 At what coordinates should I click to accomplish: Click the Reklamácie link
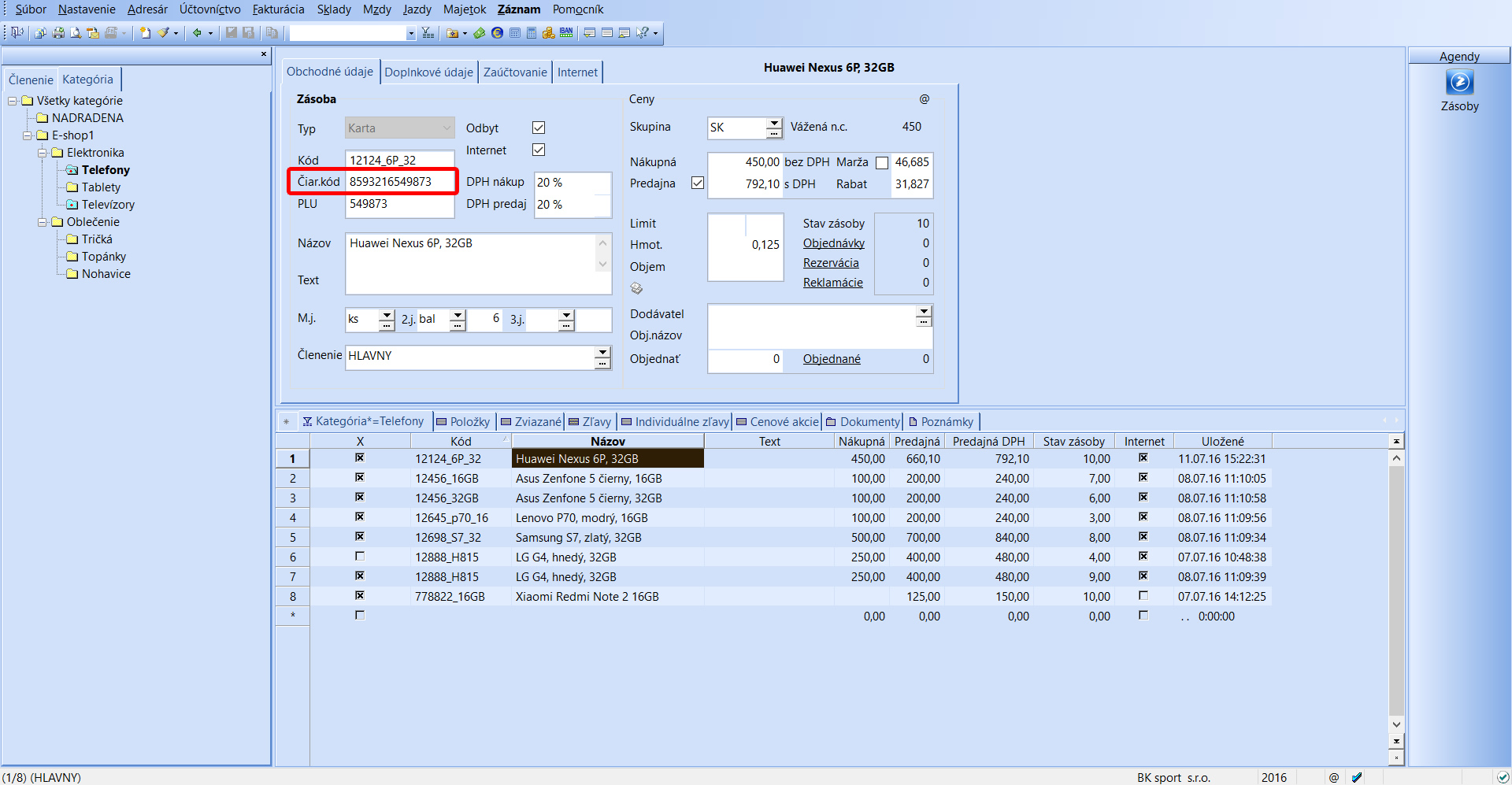tap(833, 283)
